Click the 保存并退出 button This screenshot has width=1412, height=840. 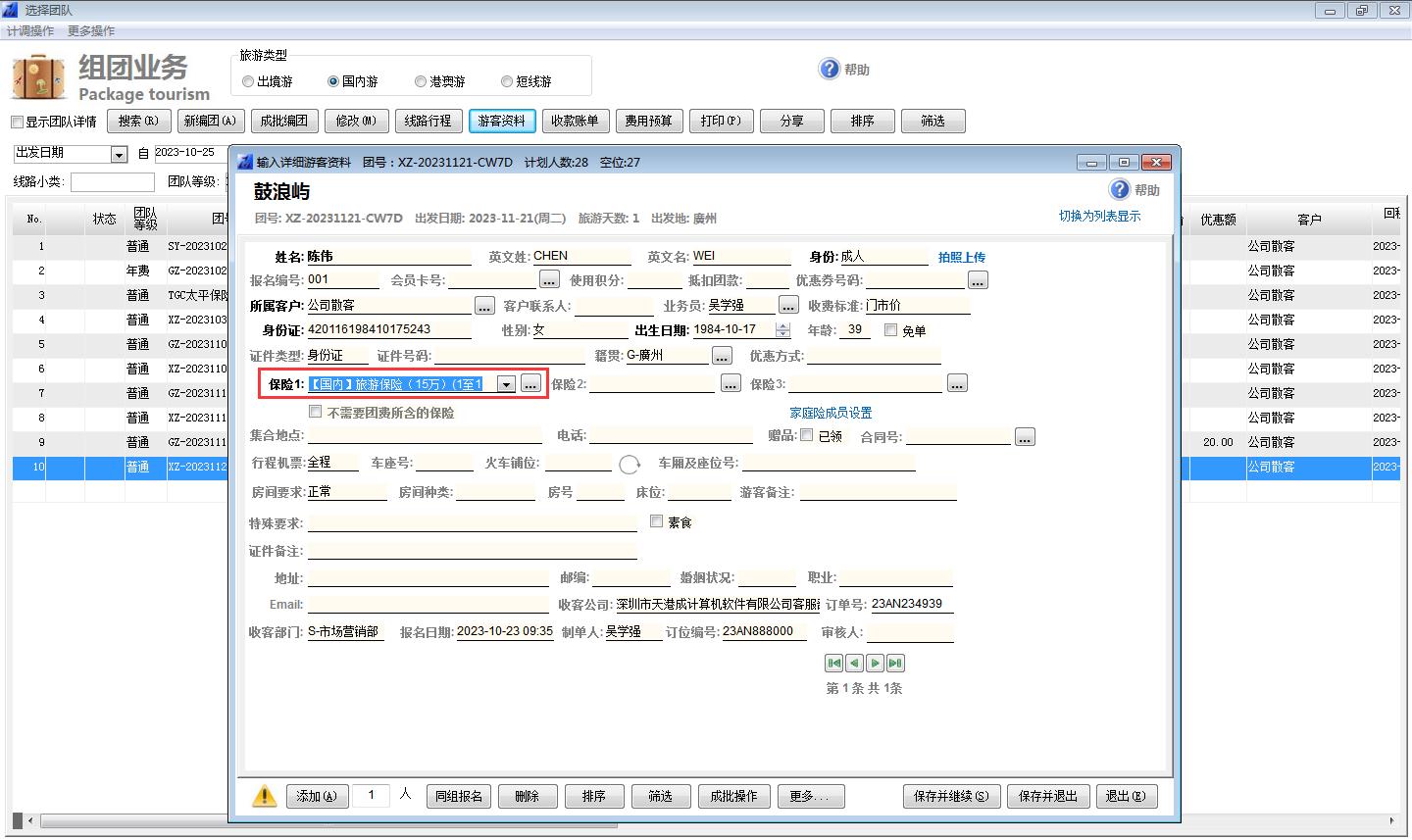pos(1047,796)
